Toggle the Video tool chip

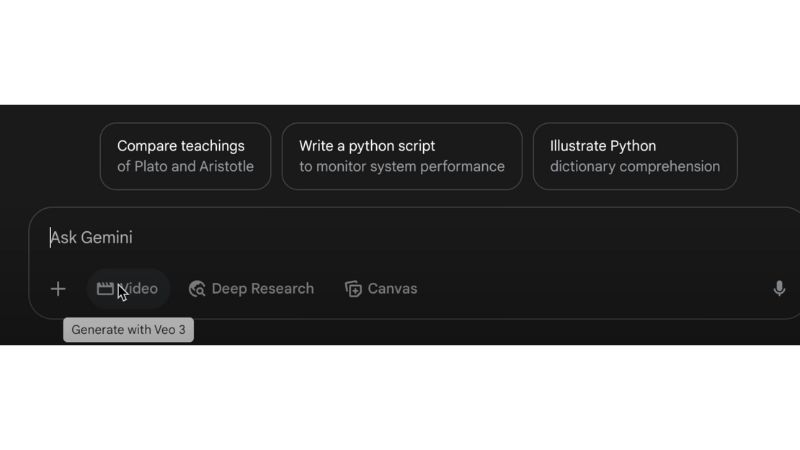(x=129, y=289)
